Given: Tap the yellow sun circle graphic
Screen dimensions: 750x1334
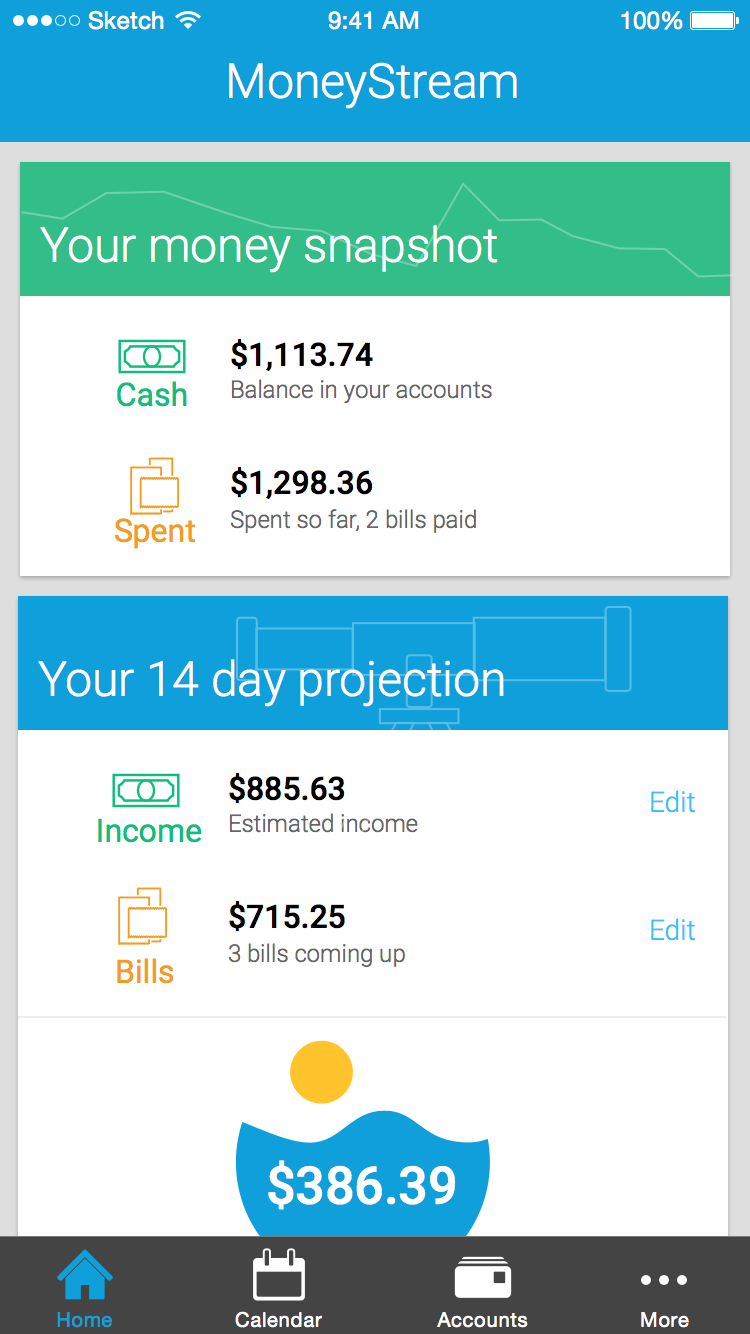Looking at the screenshot, I should pos(321,1072).
